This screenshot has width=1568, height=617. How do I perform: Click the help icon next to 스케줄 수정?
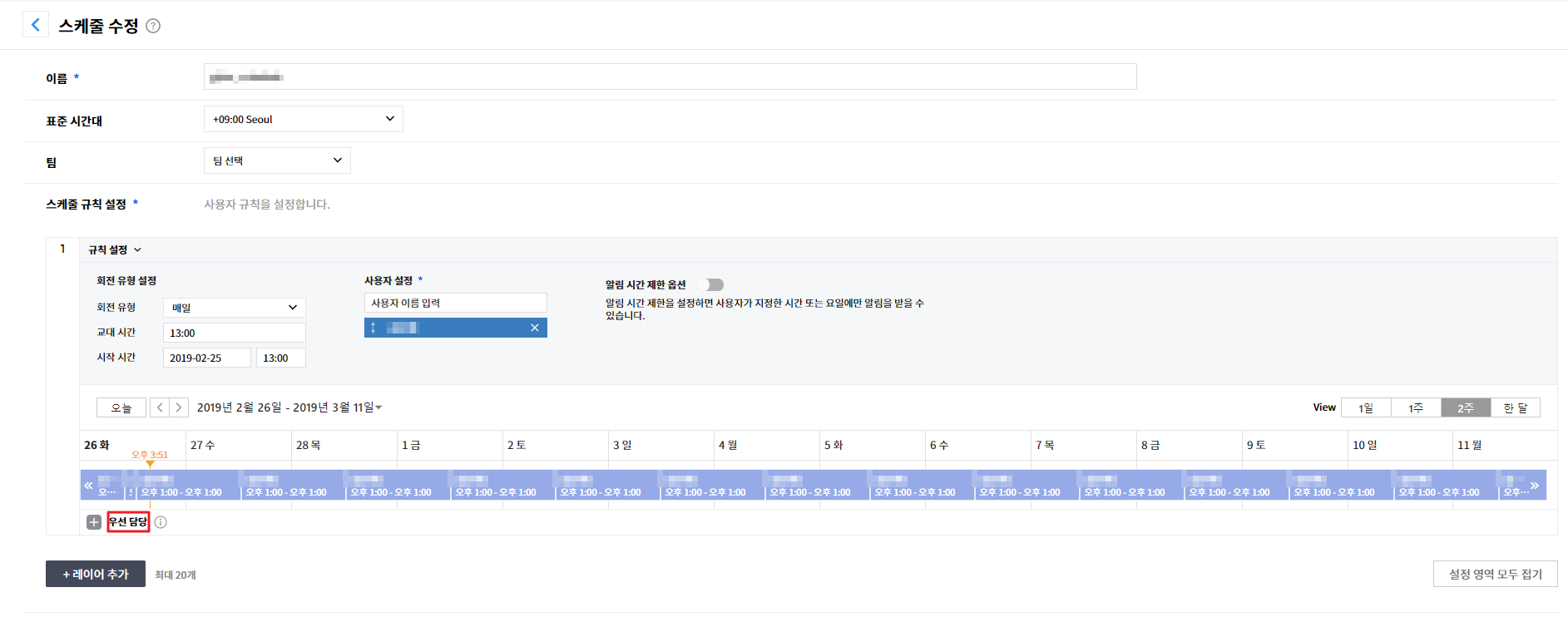[x=153, y=26]
